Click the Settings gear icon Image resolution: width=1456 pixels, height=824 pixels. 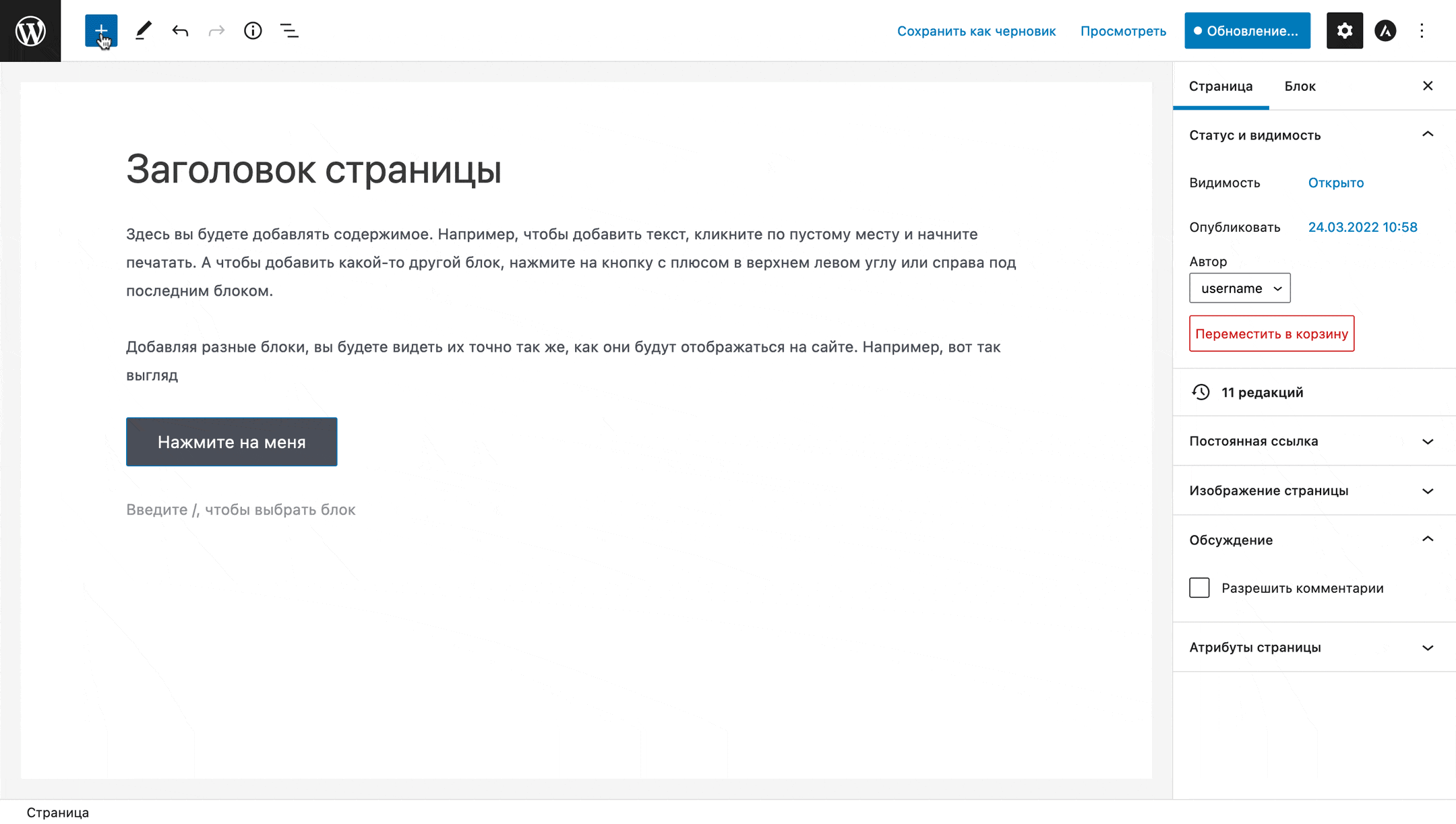tap(1344, 30)
